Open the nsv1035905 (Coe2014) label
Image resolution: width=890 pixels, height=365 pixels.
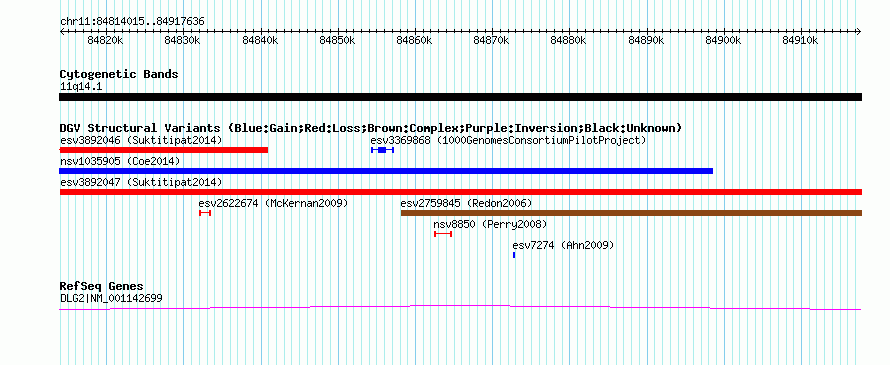(x=120, y=161)
